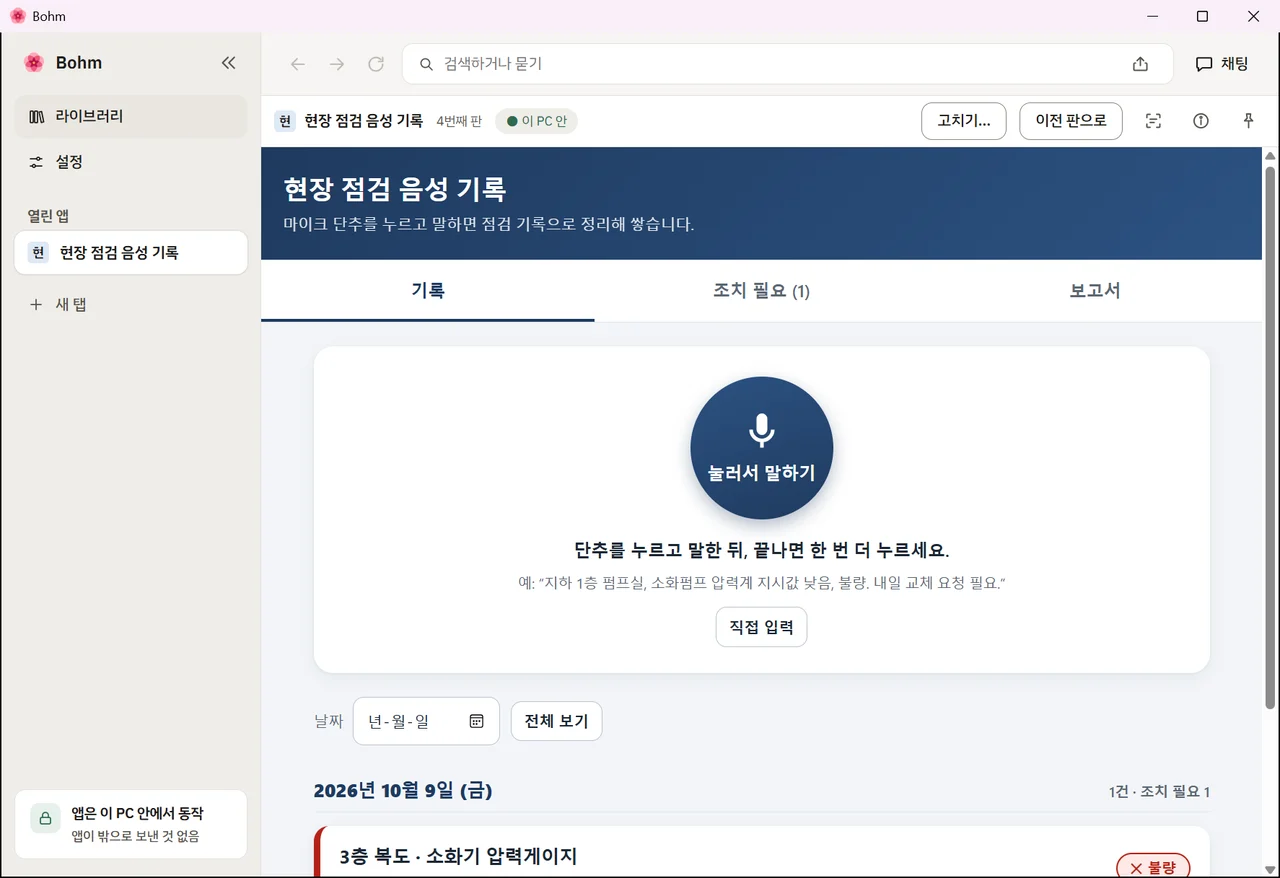Click the 현 app icon in the header
Viewport: 1280px width, 878px height.
coord(286,121)
